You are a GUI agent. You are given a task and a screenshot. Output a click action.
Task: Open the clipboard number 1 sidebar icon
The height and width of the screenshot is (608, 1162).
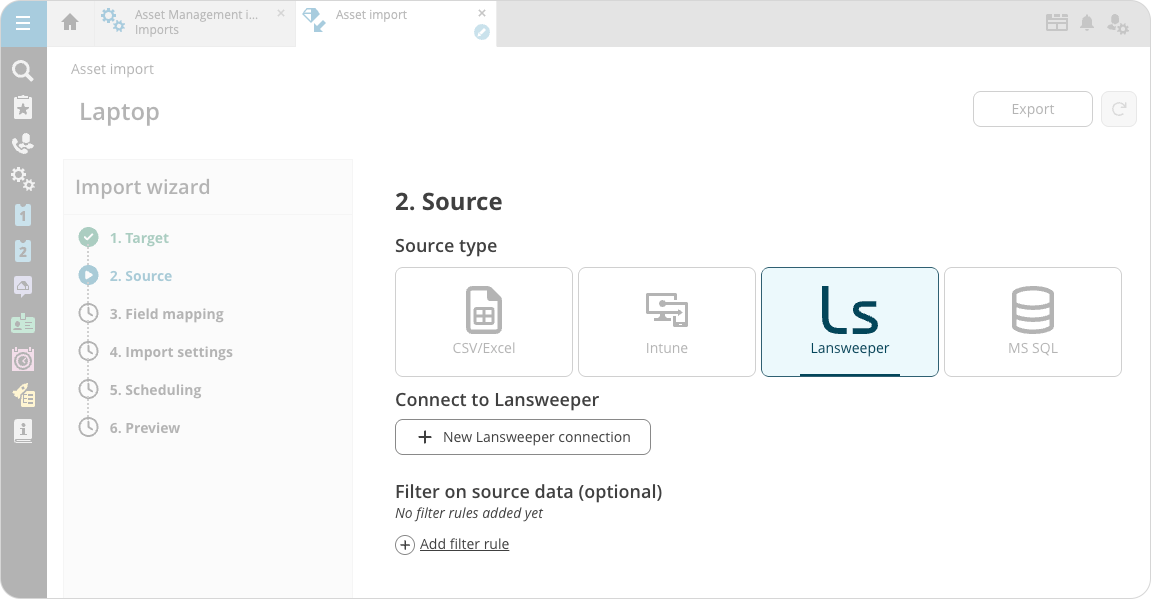coord(23,215)
